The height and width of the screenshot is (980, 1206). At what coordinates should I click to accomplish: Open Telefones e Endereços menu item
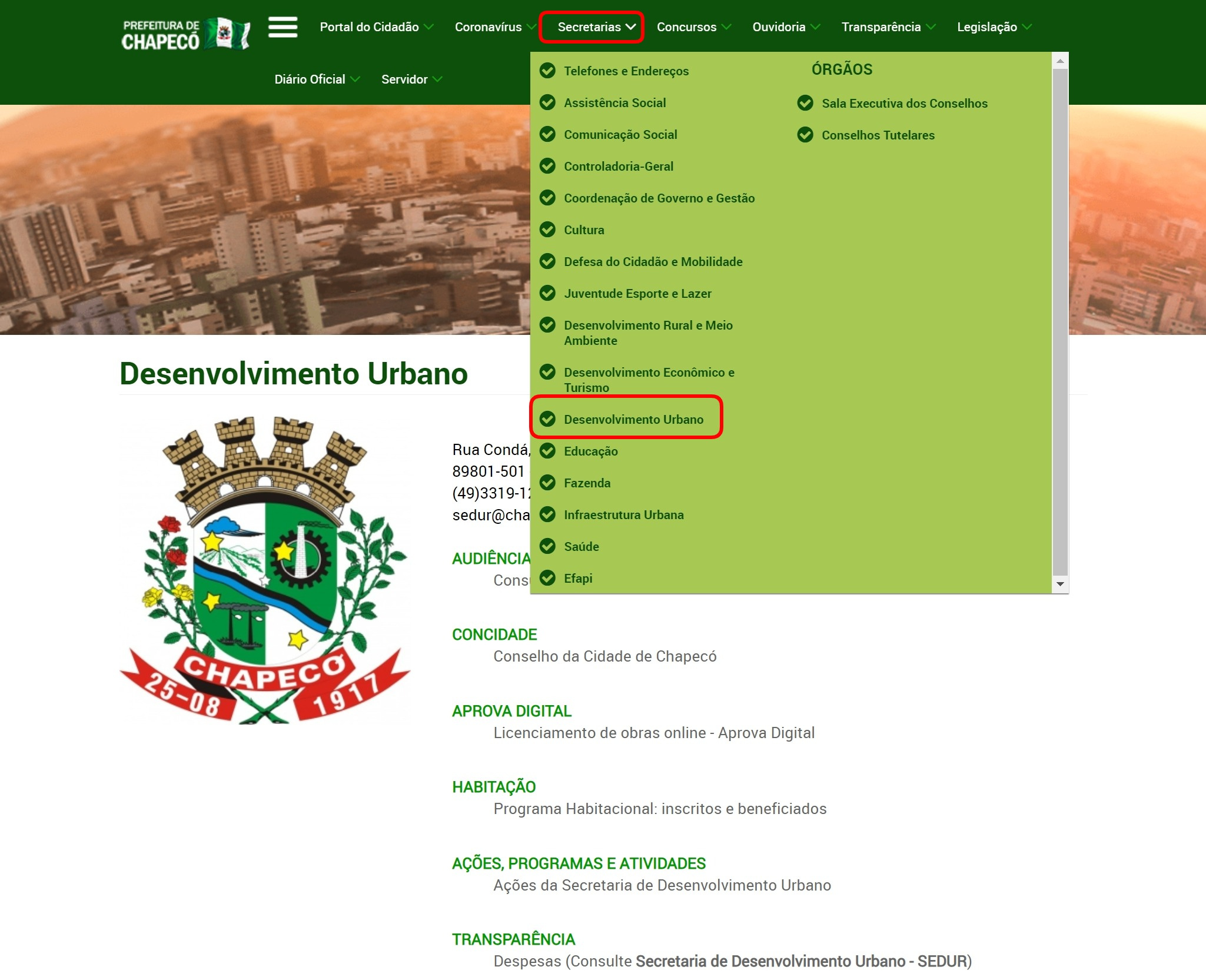(x=626, y=71)
